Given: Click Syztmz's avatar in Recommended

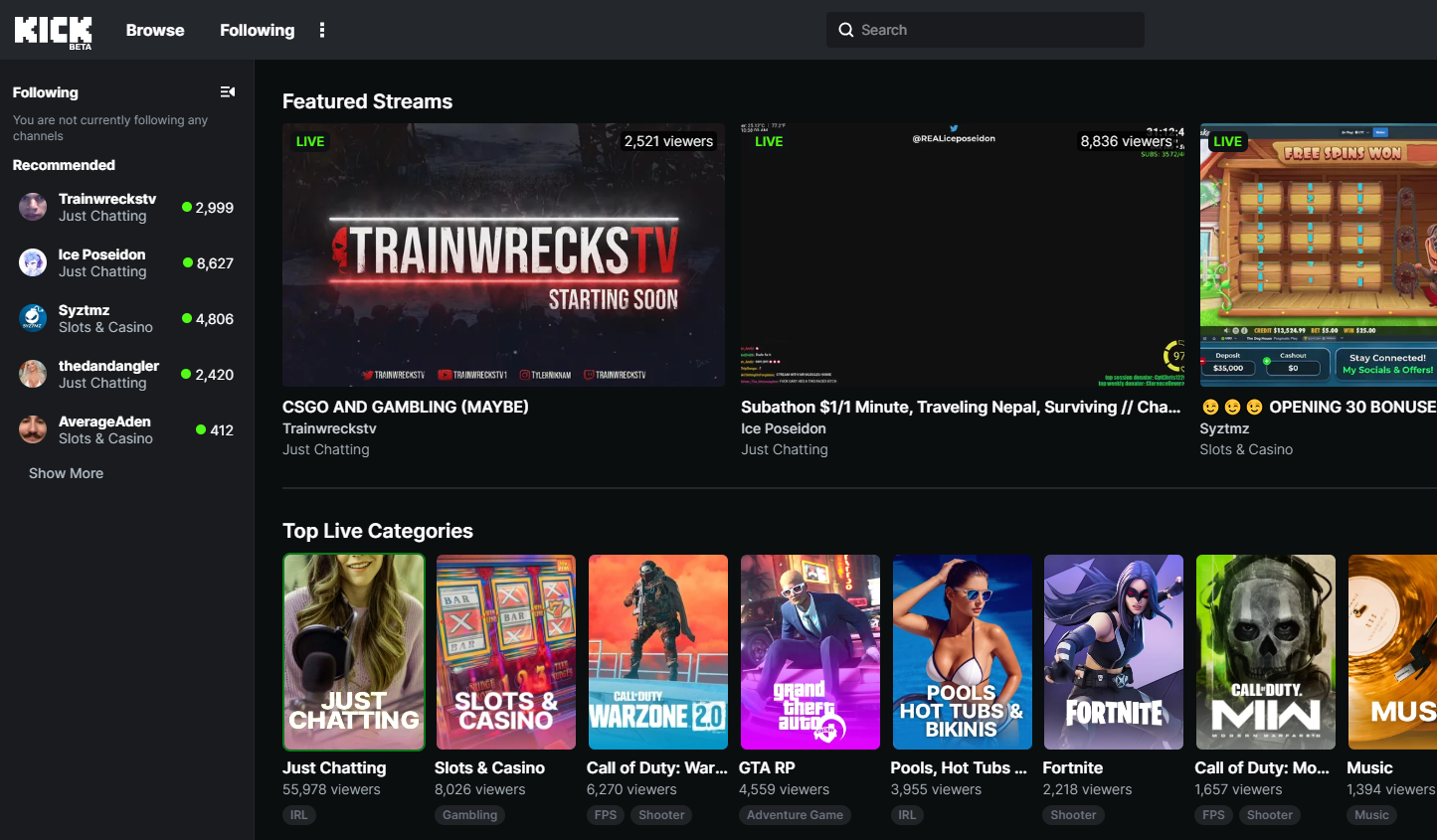Looking at the screenshot, I should click(33, 318).
